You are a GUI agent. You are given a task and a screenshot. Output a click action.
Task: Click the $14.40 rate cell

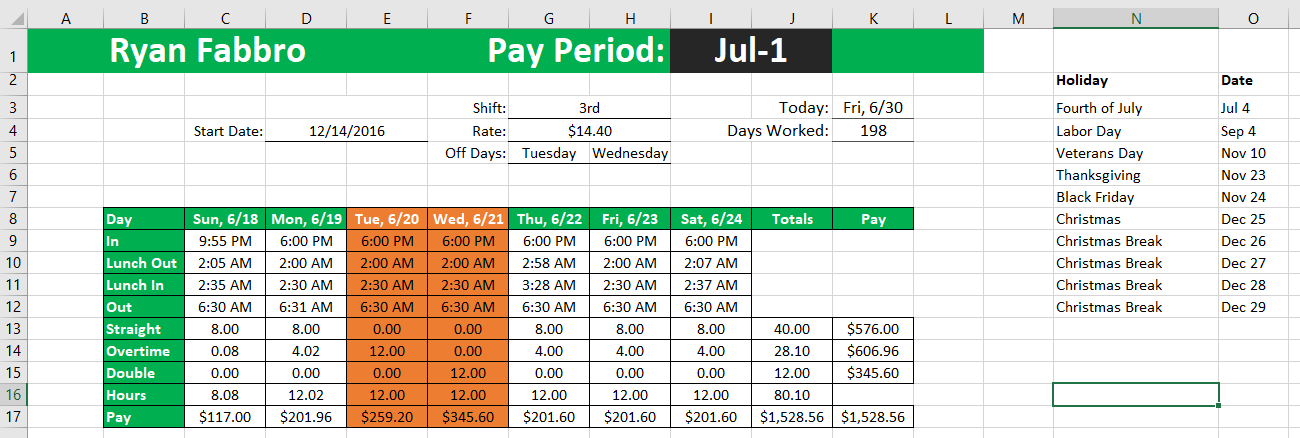pyautogui.click(x=589, y=131)
